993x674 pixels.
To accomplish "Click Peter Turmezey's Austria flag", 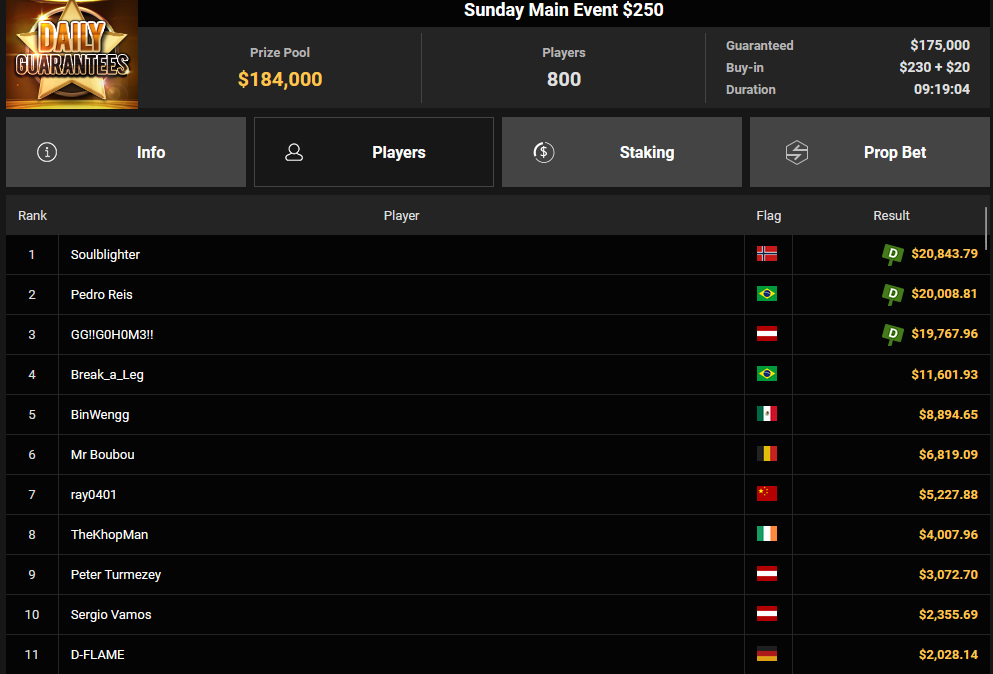I will point(767,574).
